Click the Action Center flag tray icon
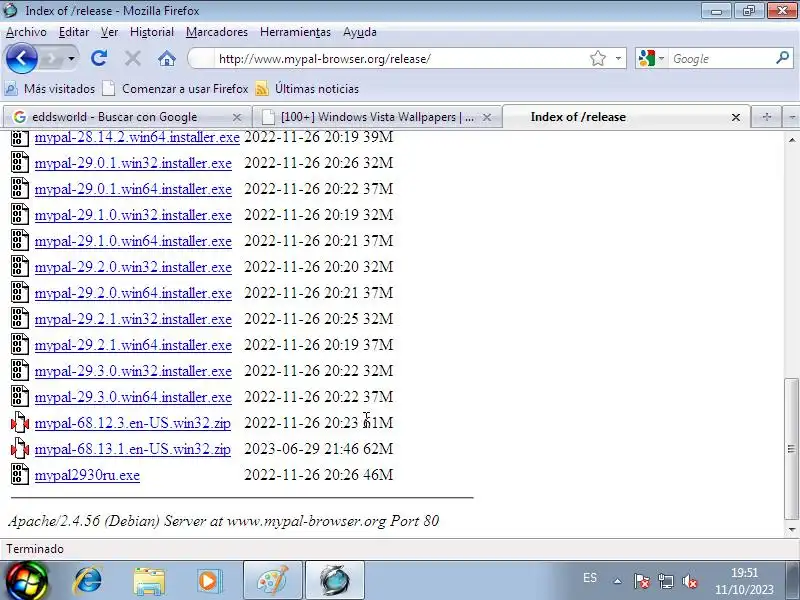 [641, 581]
